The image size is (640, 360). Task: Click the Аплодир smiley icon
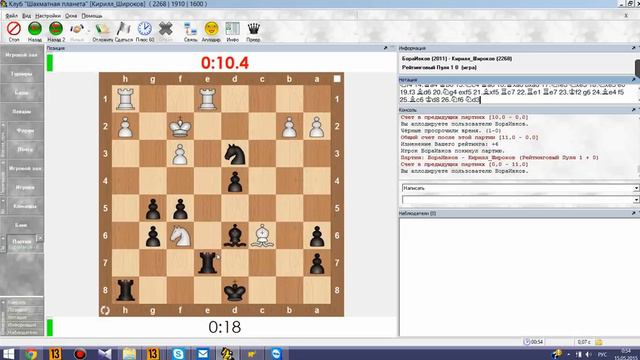(x=211, y=29)
